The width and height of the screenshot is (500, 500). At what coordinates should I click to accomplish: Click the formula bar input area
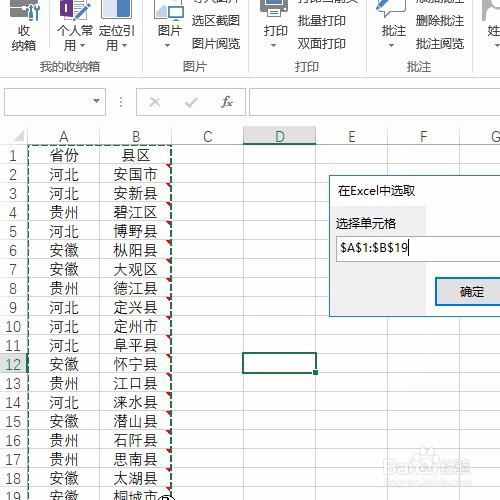[375, 102]
